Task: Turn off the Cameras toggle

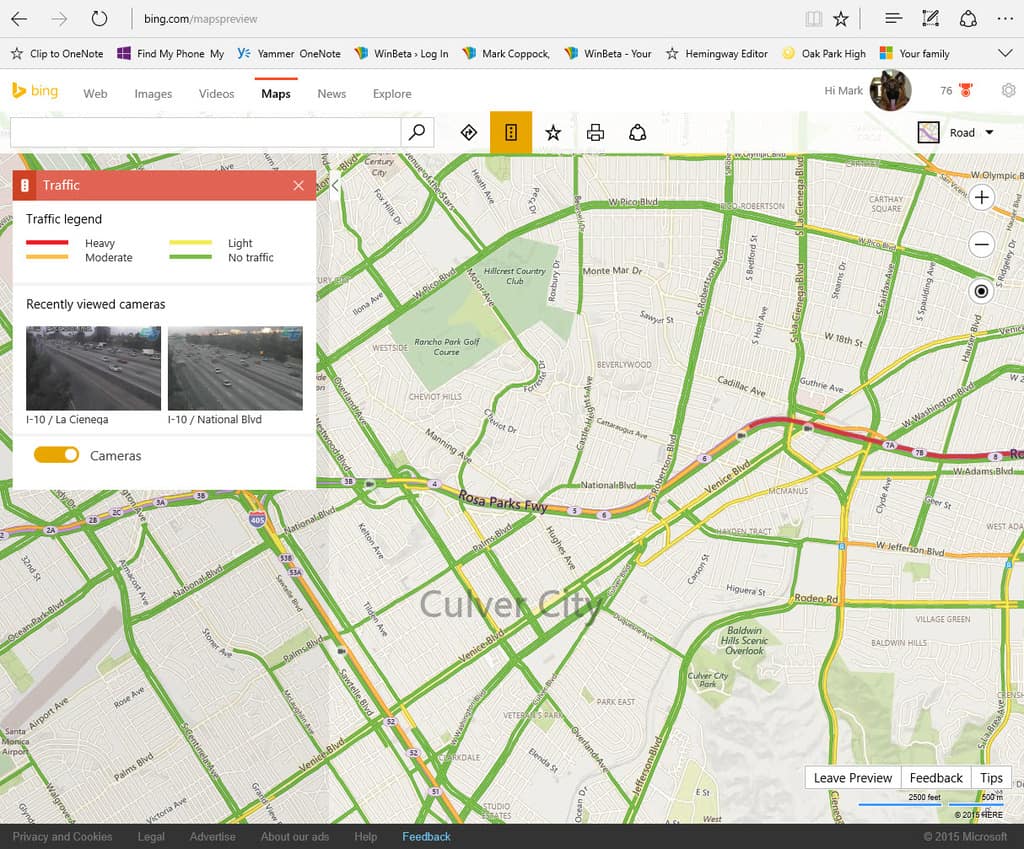Action: 56,455
